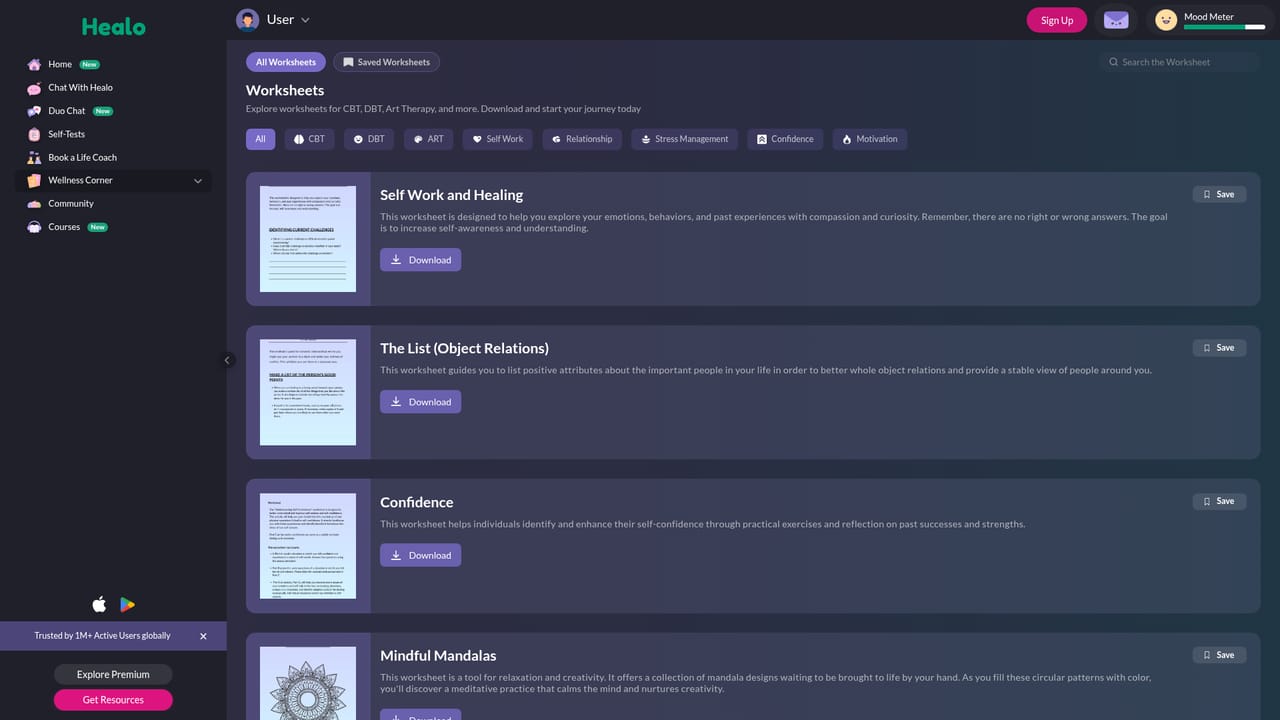Save the Self Work and Healing worksheet
The height and width of the screenshot is (720, 1280).
[1219, 194]
